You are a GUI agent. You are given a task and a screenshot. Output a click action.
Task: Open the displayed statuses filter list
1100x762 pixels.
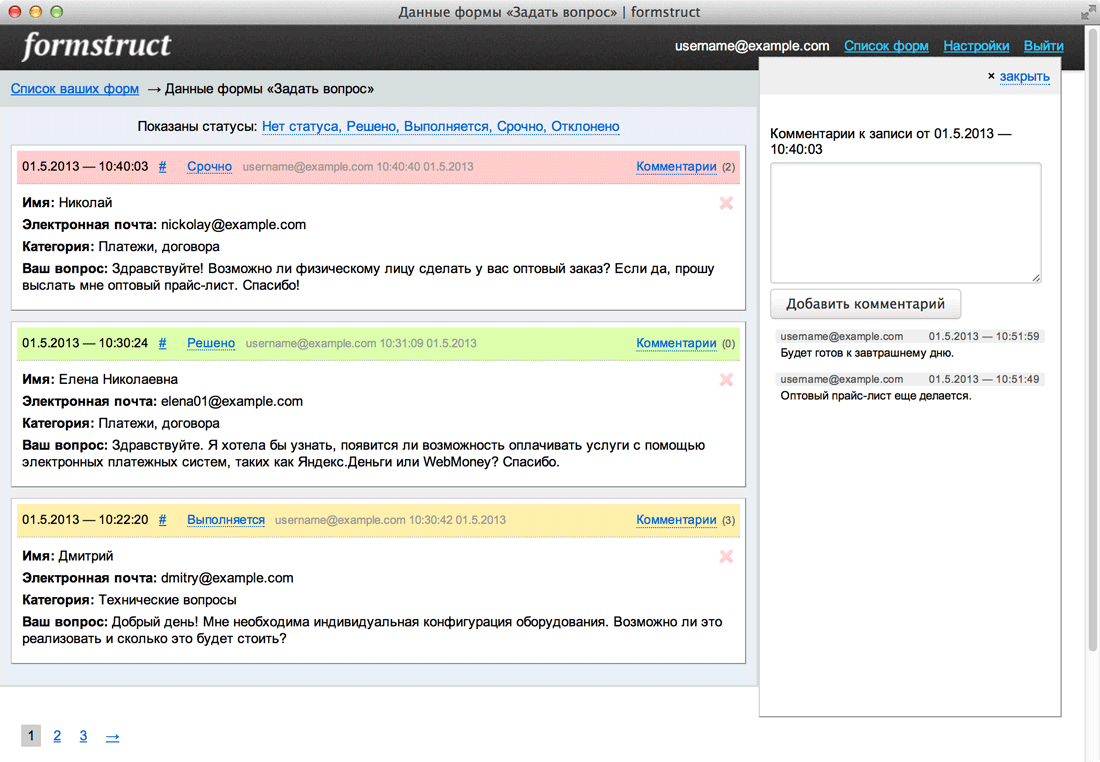pos(440,127)
